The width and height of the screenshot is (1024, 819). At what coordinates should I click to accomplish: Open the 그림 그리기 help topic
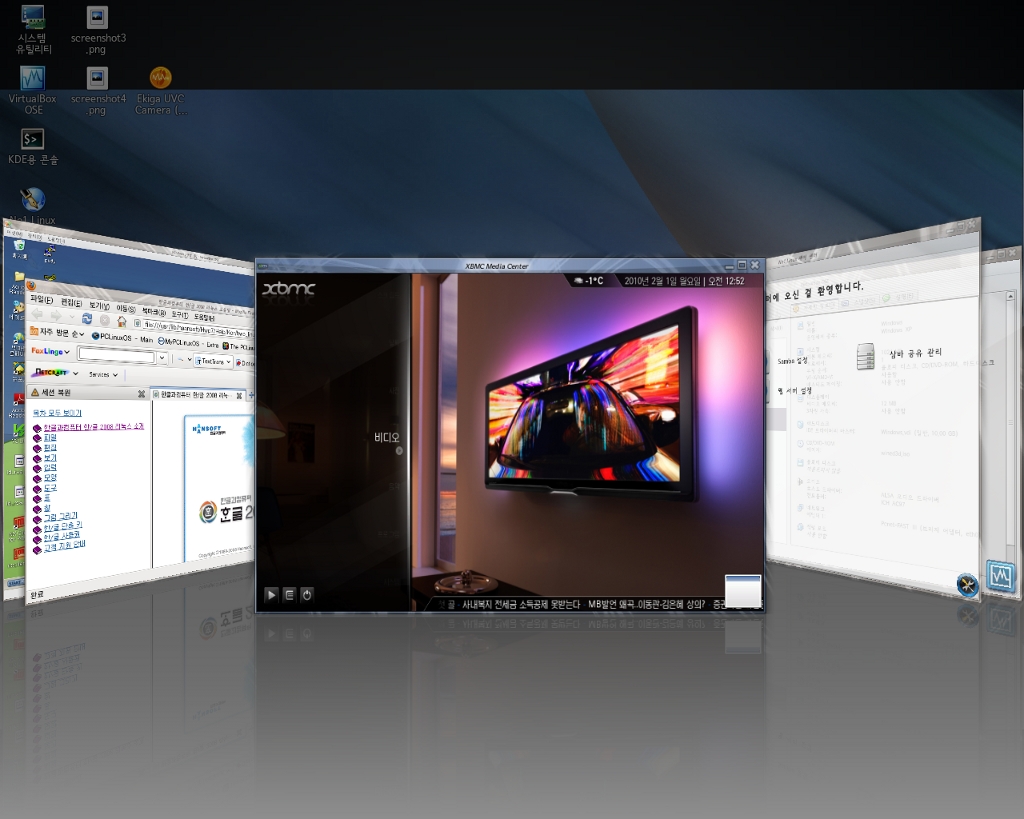(61, 516)
